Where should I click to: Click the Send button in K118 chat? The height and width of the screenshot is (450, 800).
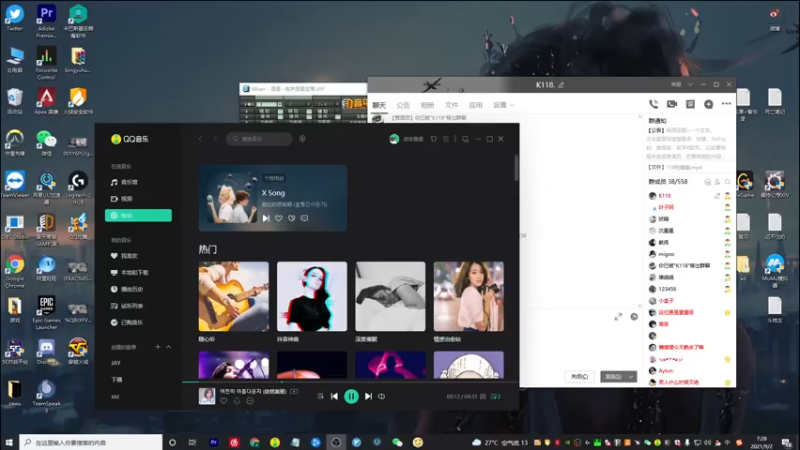coord(613,377)
